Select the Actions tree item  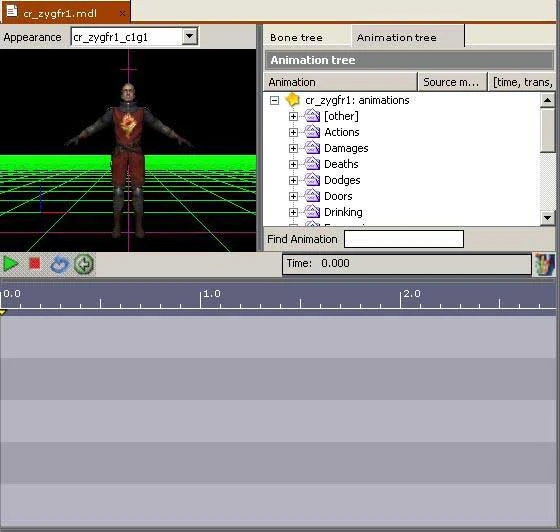[x=342, y=132]
